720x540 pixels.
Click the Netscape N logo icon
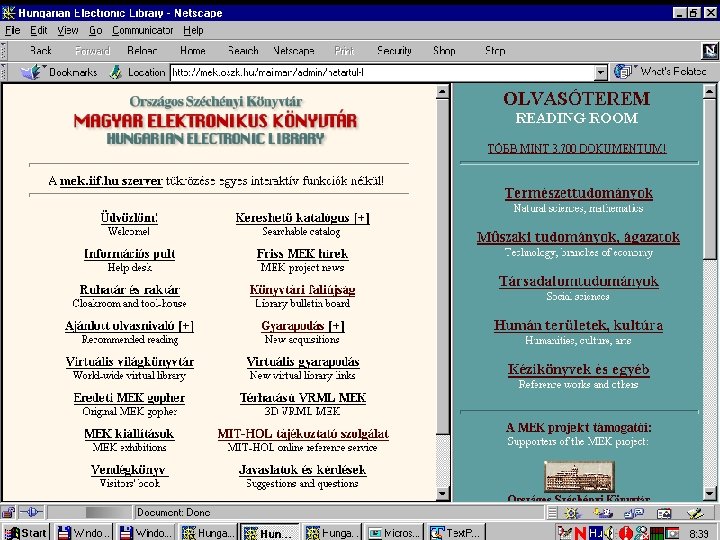tap(710, 51)
